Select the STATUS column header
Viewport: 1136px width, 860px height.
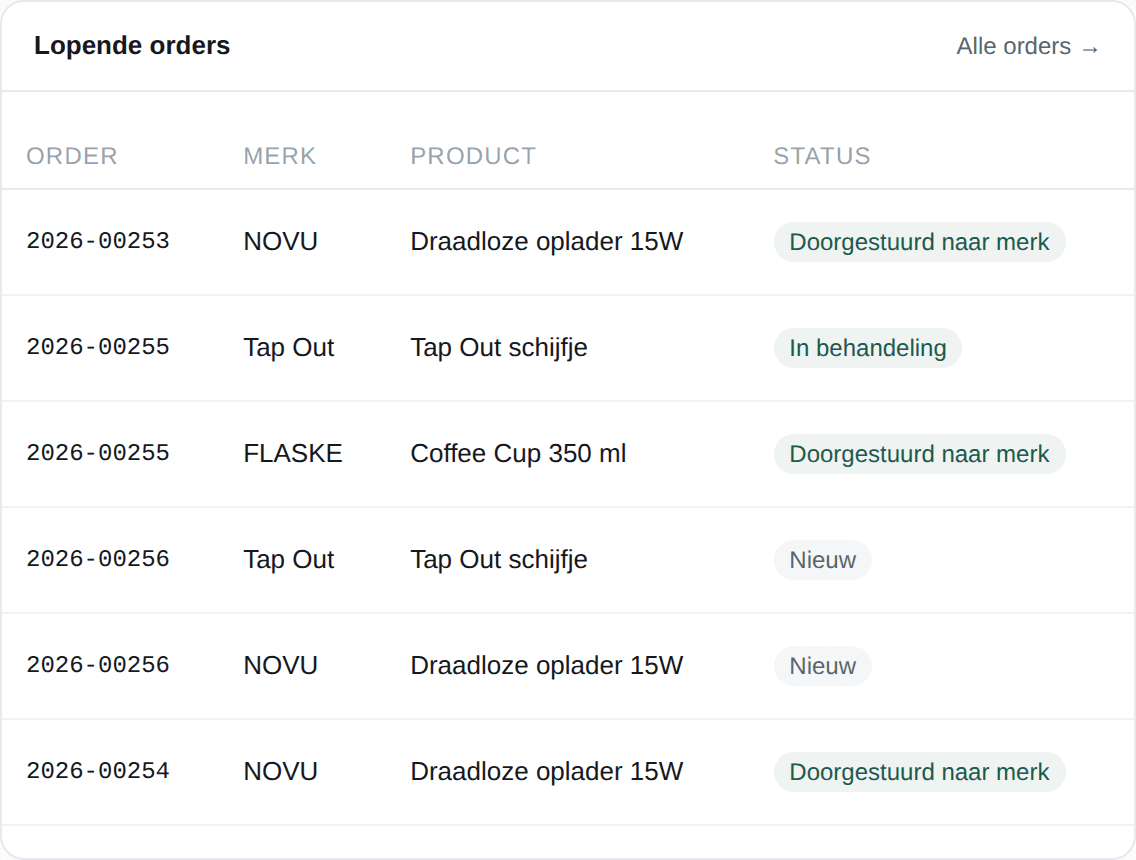[x=822, y=156]
